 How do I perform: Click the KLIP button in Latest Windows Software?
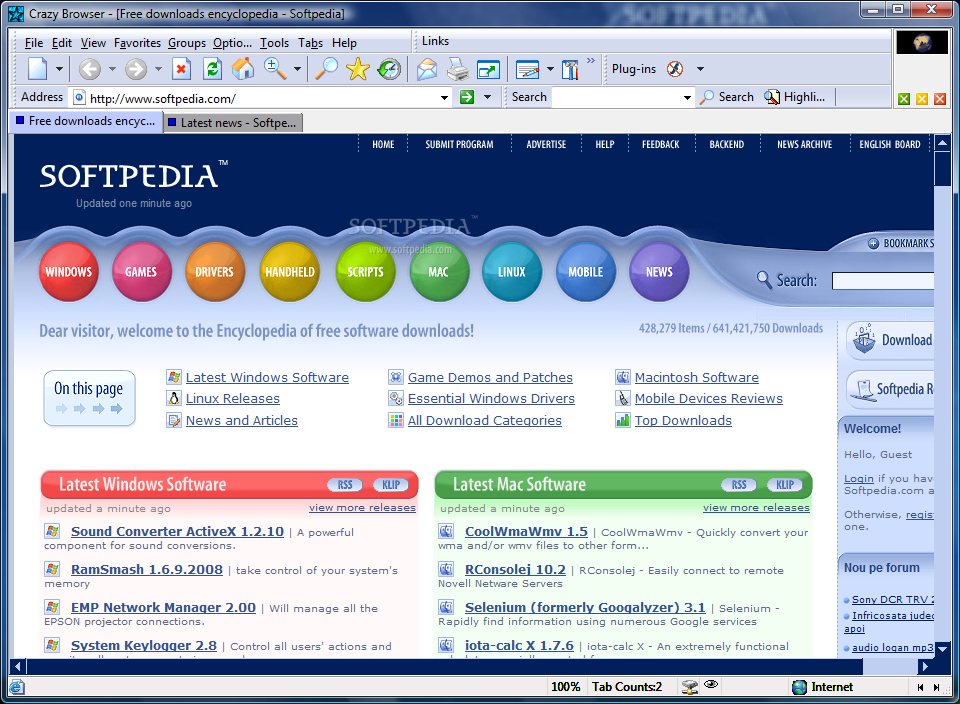[x=391, y=485]
